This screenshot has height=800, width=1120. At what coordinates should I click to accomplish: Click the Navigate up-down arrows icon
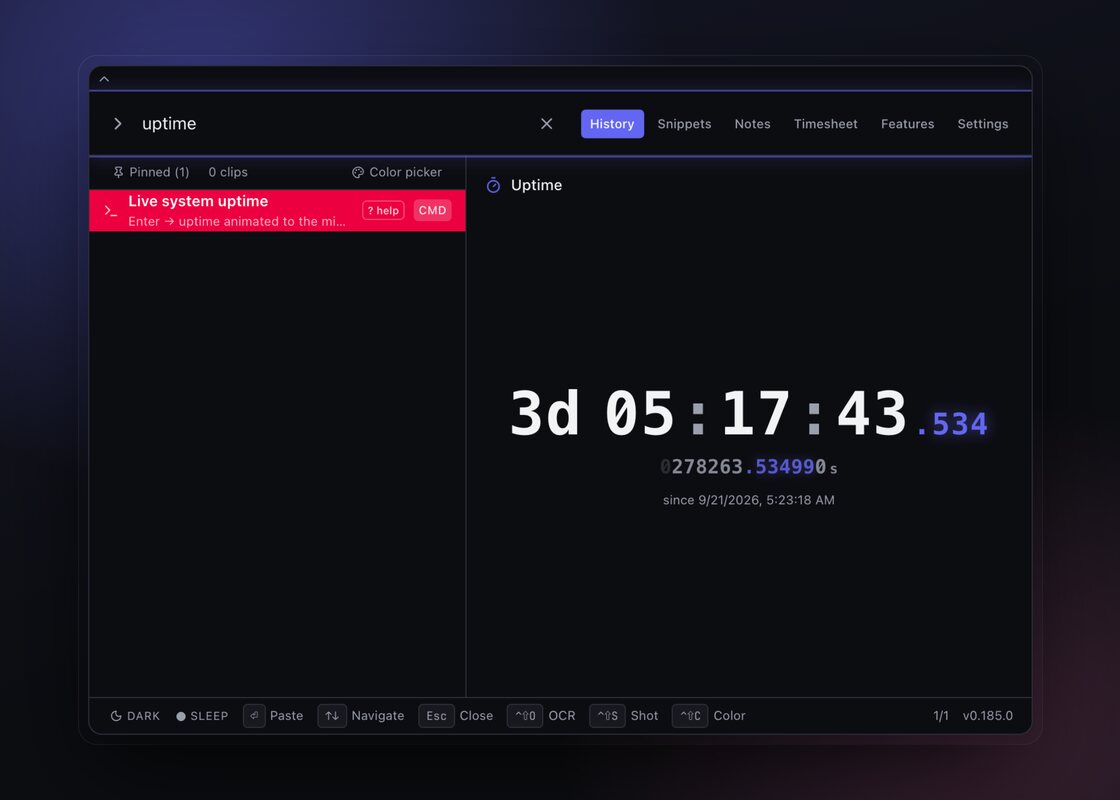pos(332,716)
